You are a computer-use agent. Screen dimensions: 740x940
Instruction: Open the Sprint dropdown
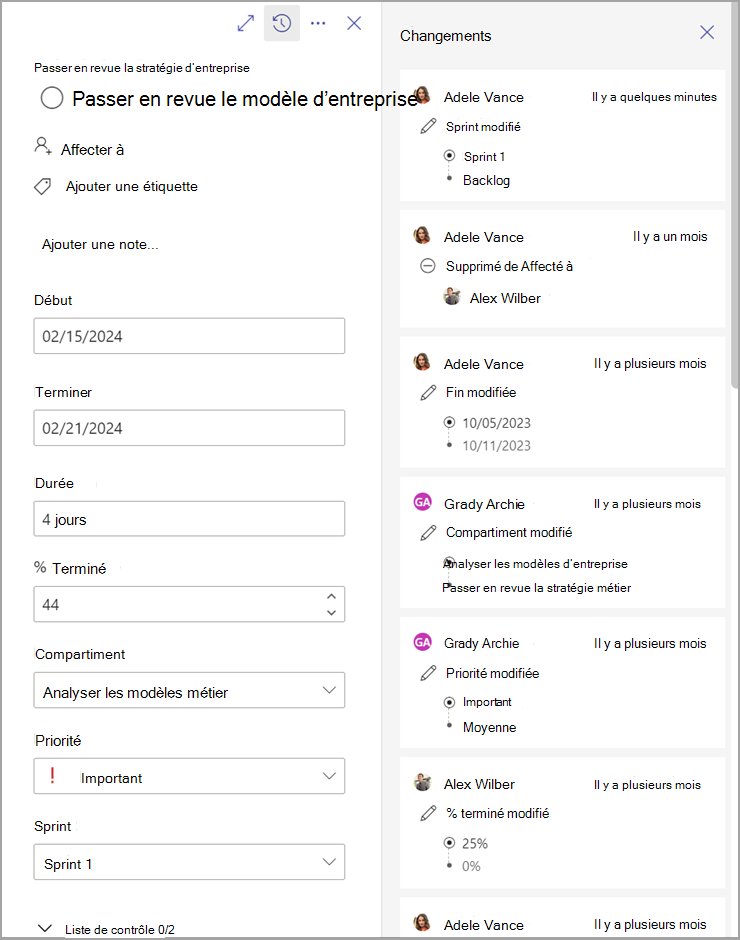pyautogui.click(x=189, y=862)
